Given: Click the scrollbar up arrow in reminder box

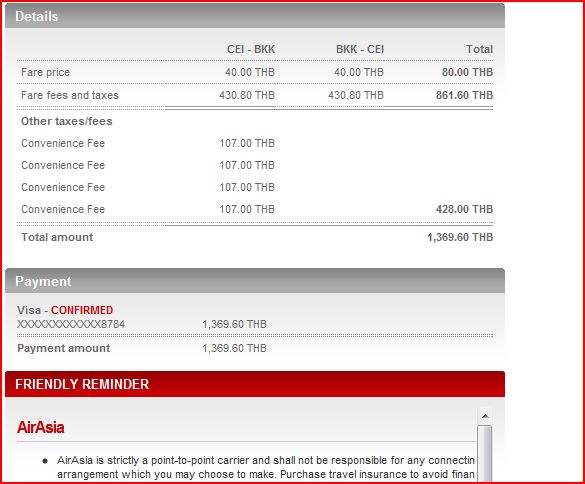Looking at the screenshot, I should point(485,416).
